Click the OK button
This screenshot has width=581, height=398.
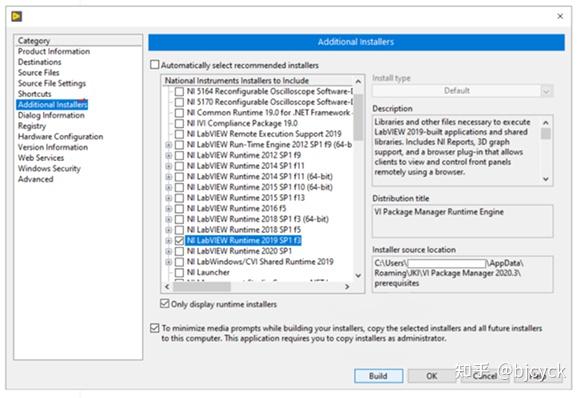coord(432,376)
